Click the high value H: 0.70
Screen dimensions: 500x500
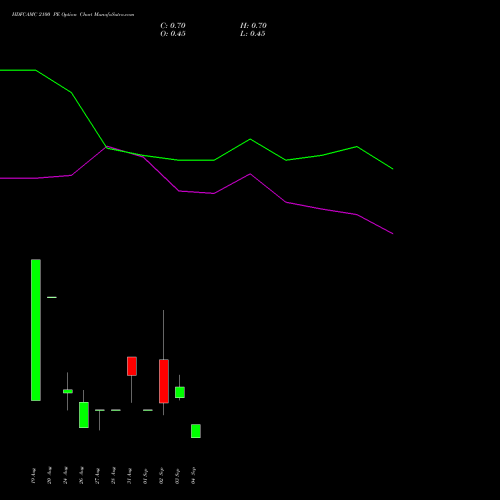click(253, 26)
